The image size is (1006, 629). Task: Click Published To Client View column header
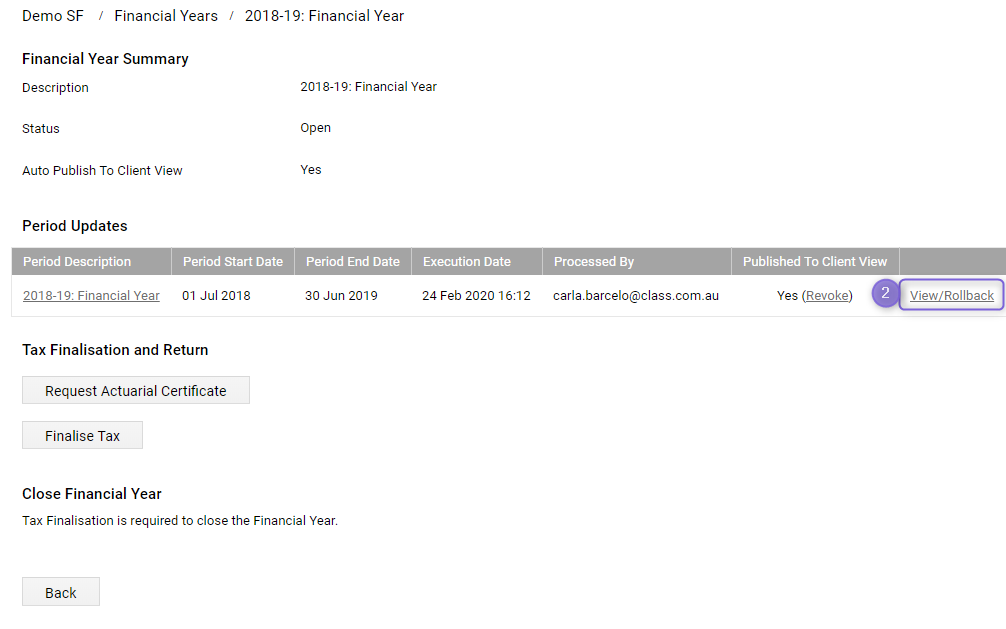click(x=815, y=262)
